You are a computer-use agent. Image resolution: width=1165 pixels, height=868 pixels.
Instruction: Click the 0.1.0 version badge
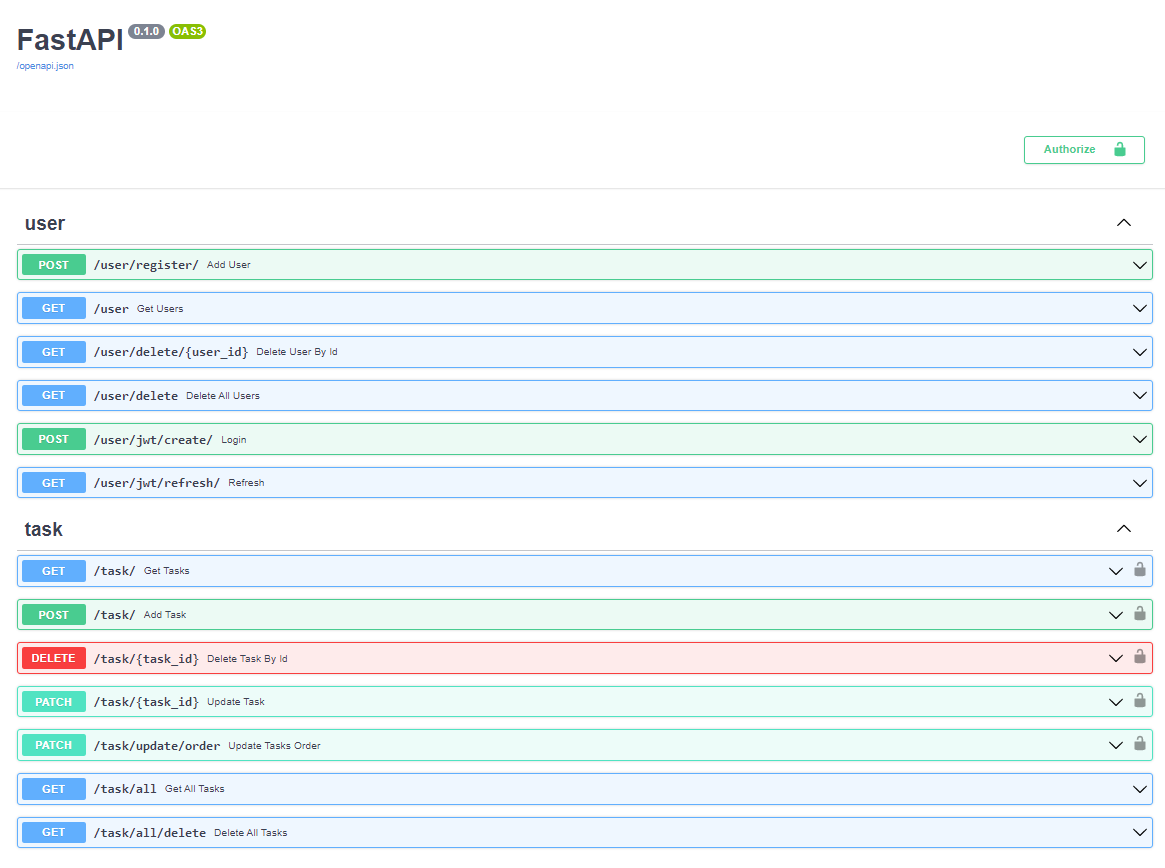coord(146,31)
